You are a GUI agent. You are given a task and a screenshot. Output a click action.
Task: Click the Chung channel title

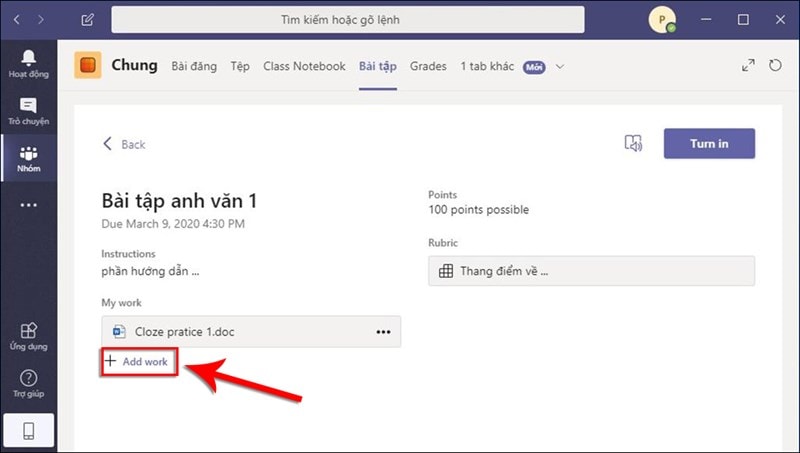(134, 65)
